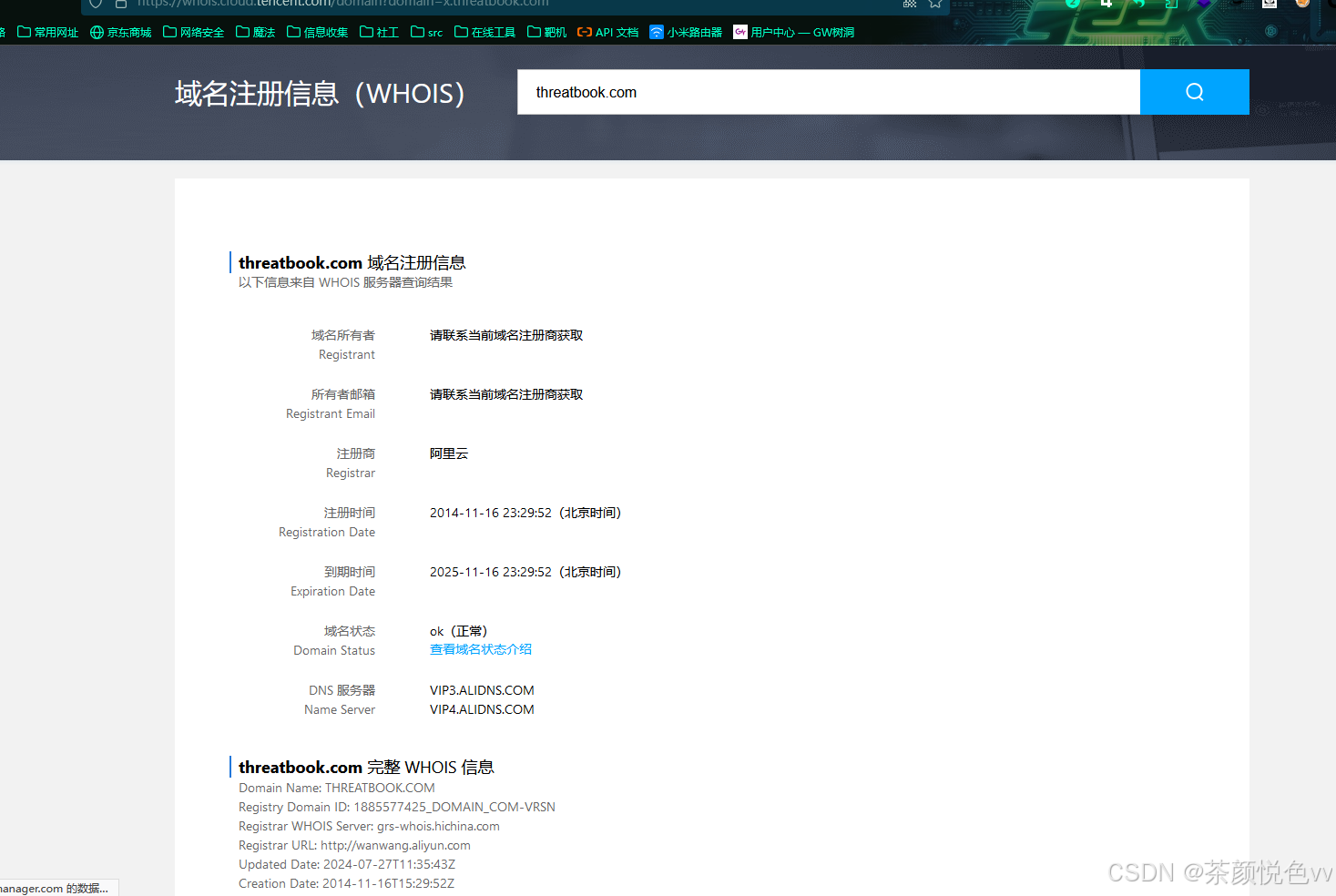The height and width of the screenshot is (896, 1336).
Task: Click the Registrar WHOIS Server line
Action: [369, 826]
